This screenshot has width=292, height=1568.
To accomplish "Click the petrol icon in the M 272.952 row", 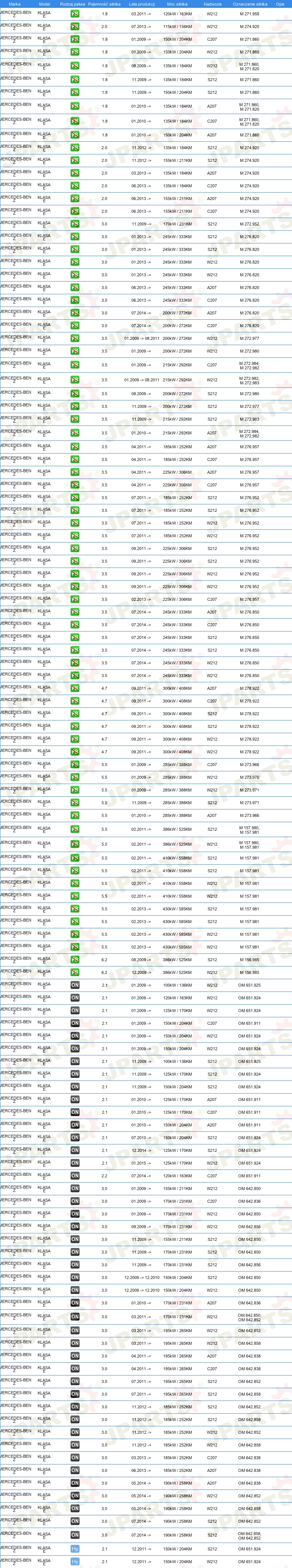I will 75,224.
